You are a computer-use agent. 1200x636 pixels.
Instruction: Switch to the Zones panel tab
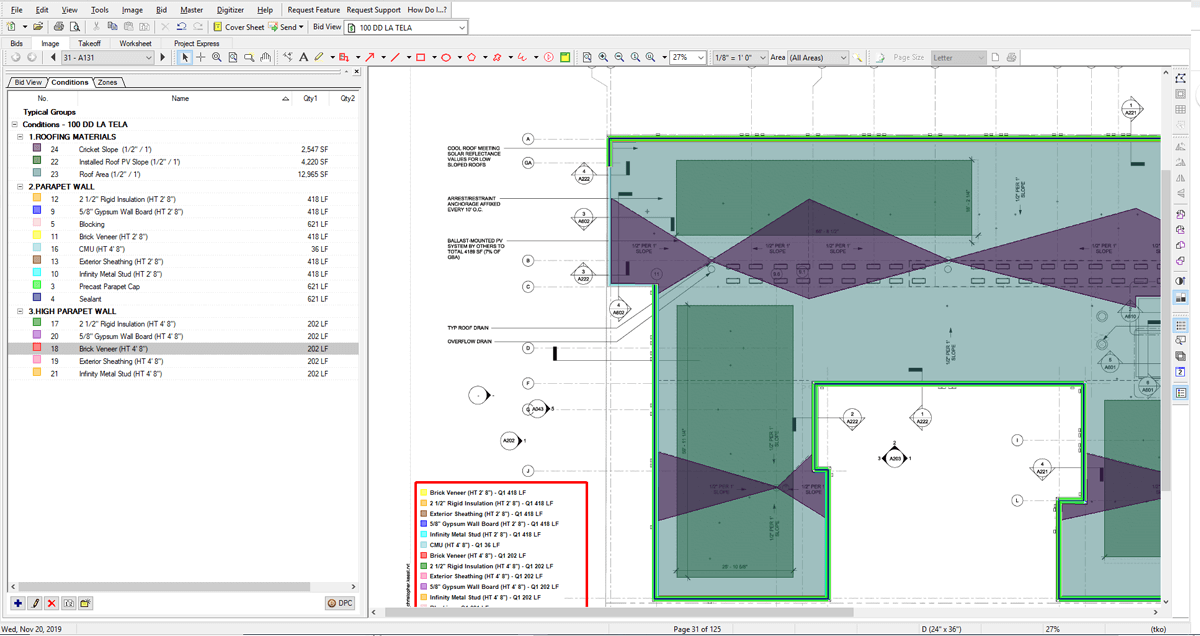coord(107,82)
